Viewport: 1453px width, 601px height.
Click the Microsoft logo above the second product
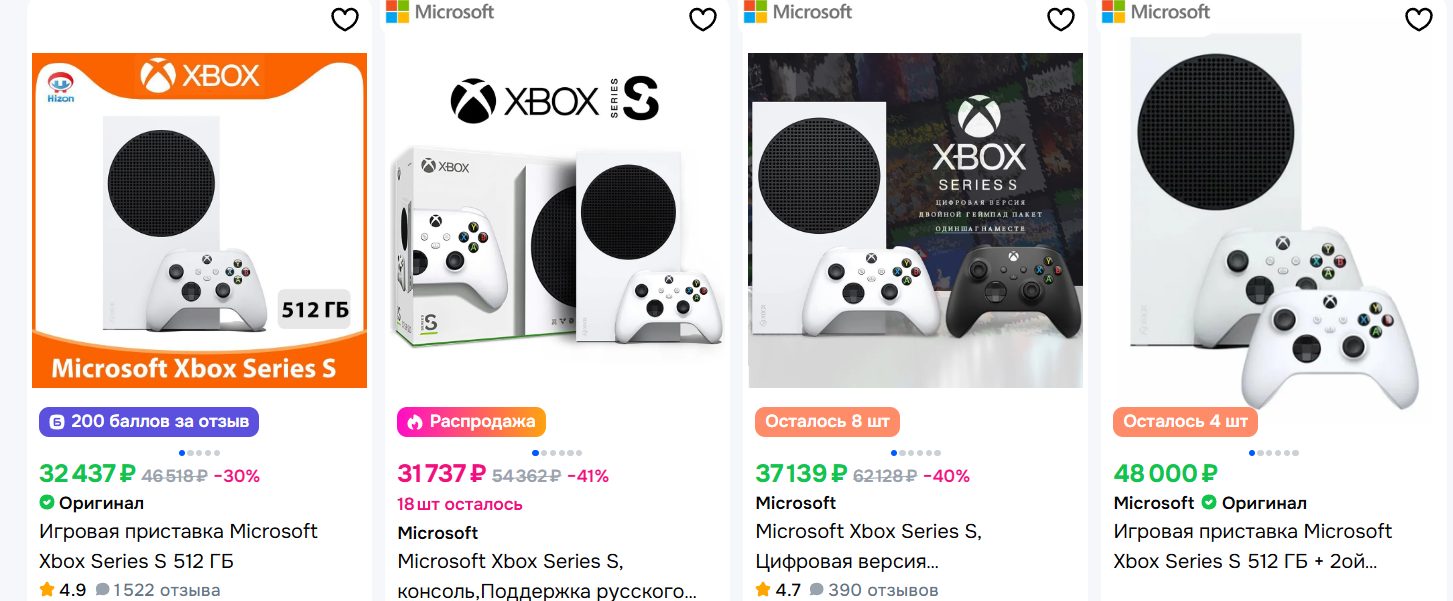click(440, 12)
